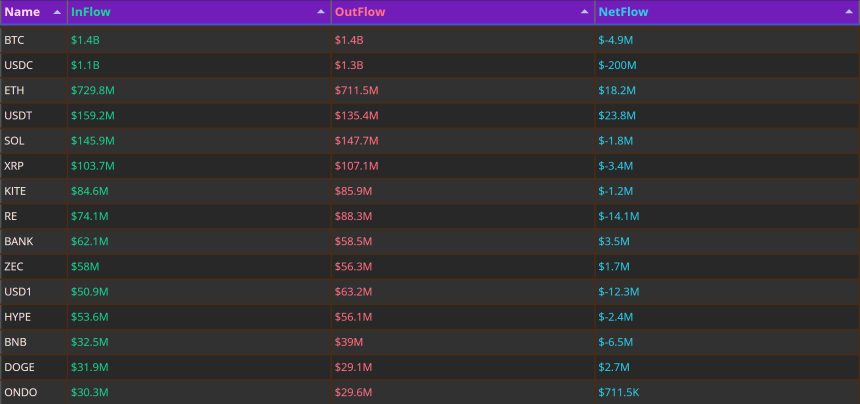Click HYPE inflow value $53.6M

coord(90,317)
